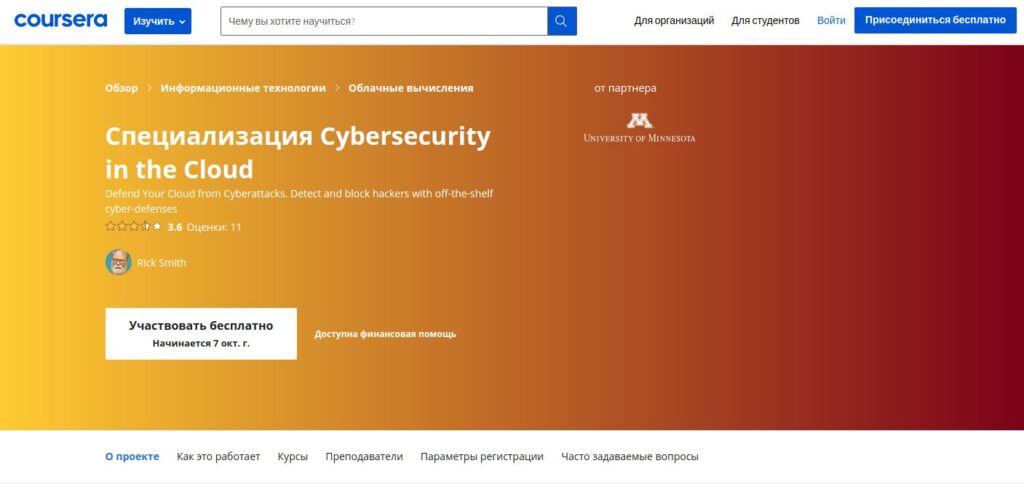Click the star rating icons
The image size is (1024, 490).
(133, 227)
